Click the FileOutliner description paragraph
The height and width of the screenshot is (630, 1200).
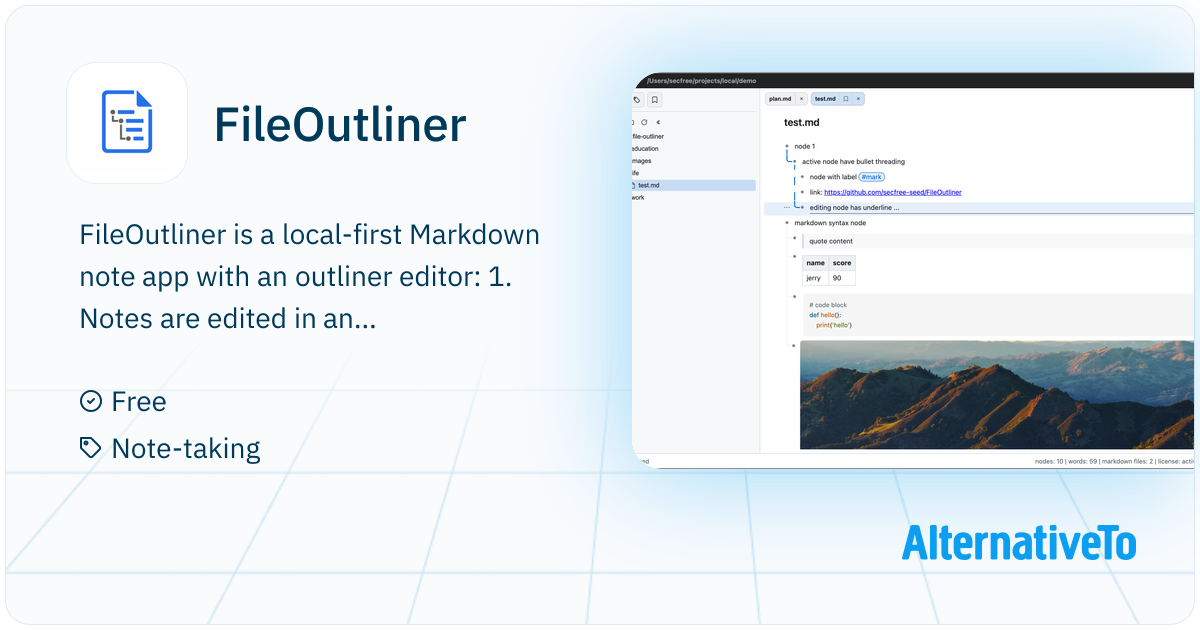pyautogui.click(x=309, y=278)
